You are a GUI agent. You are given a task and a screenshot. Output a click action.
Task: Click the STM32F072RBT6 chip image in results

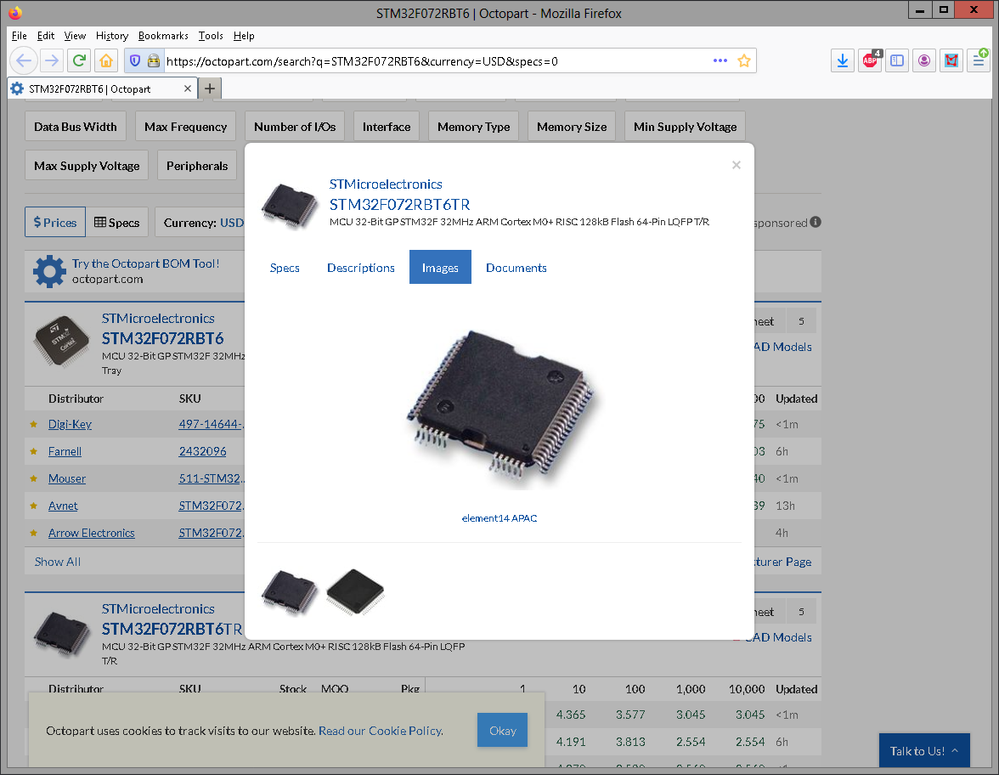click(x=62, y=342)
